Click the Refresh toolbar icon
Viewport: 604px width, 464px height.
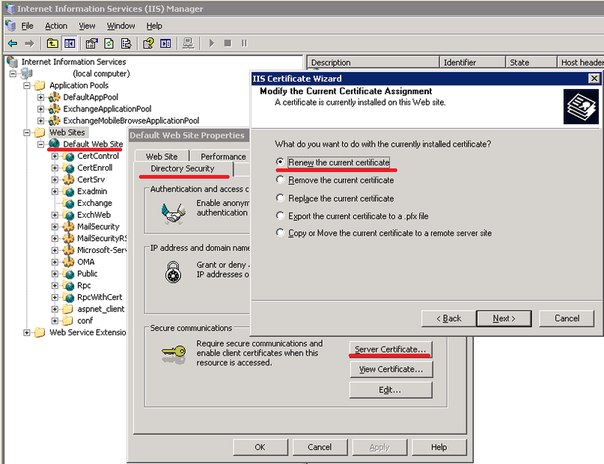tap(109, 43)
